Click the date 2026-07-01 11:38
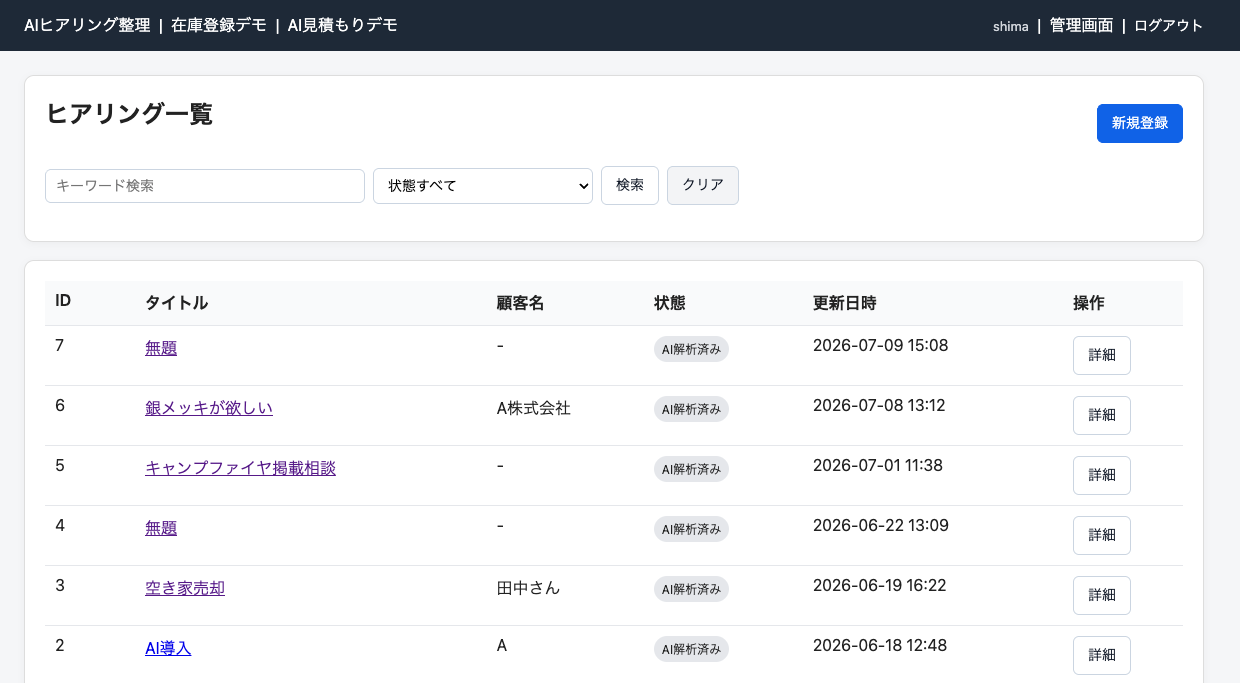Image resolution: width=1240 pixels, height=683 pixels. coord(878,465)
